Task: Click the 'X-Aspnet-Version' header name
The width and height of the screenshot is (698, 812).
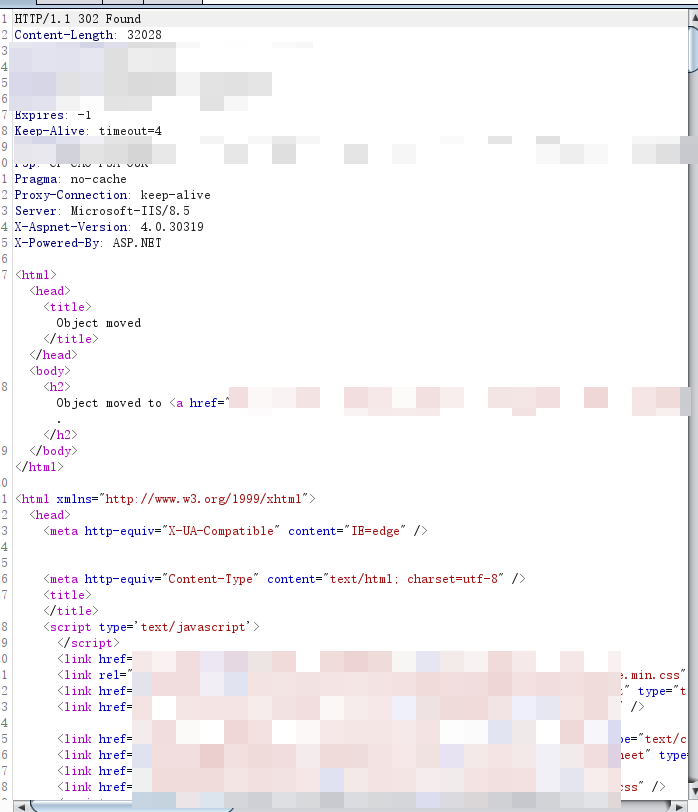Action: (71, 227)
